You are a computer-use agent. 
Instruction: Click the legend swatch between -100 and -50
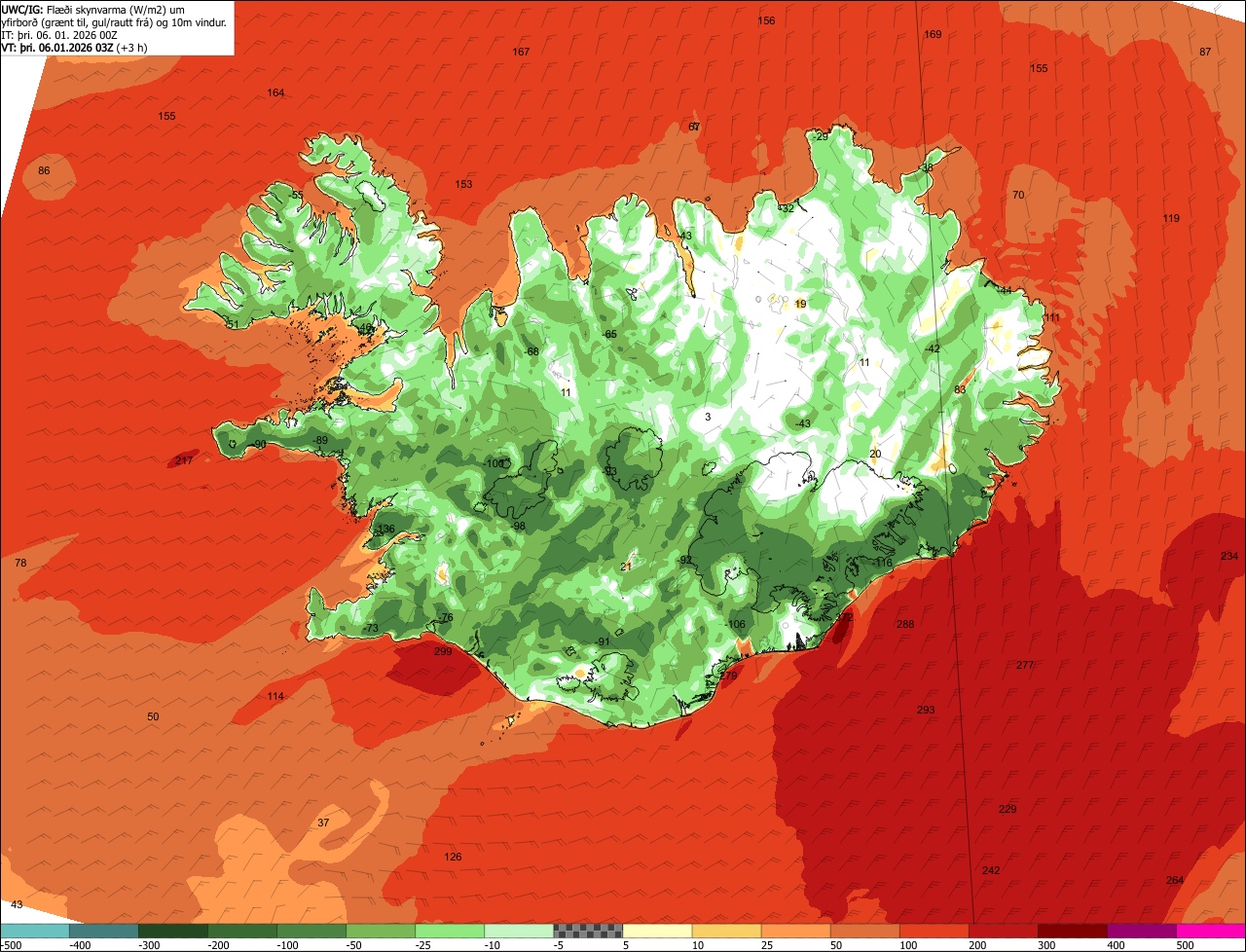[311, 931]
